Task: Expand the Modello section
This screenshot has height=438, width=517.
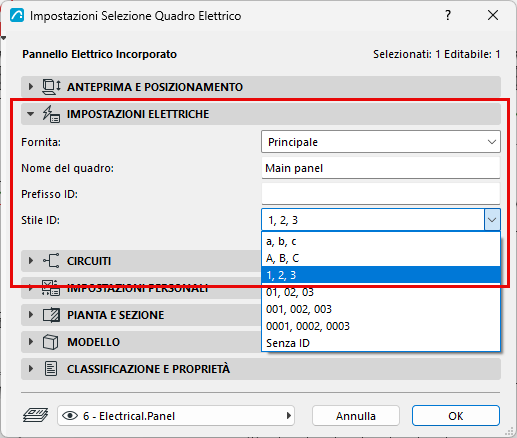Action: 31,342
